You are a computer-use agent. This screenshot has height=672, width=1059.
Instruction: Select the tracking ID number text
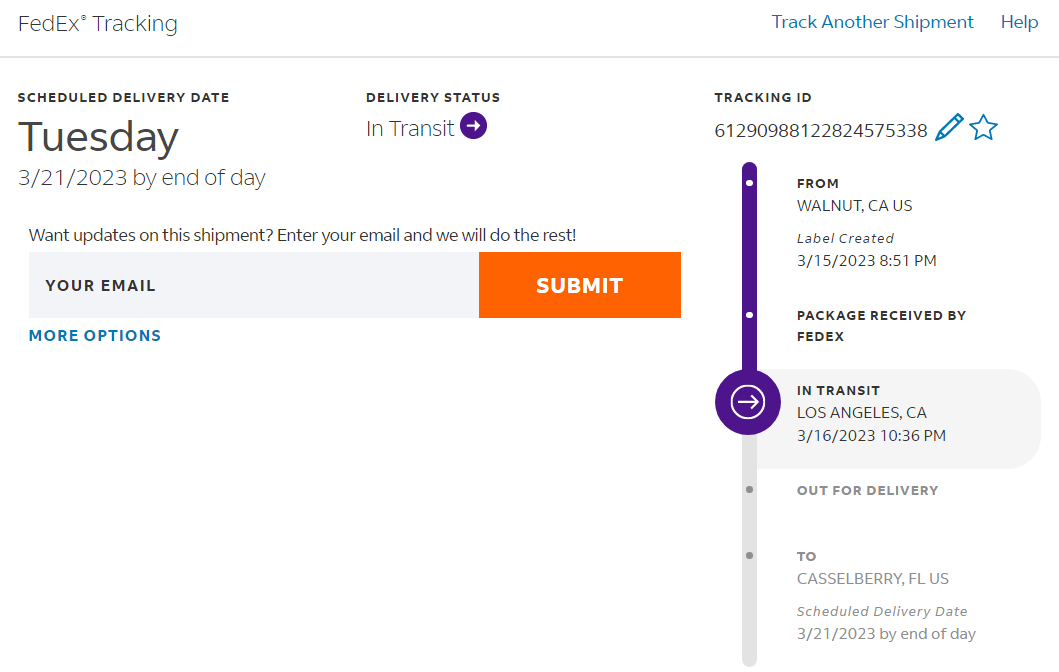[820, 130]
